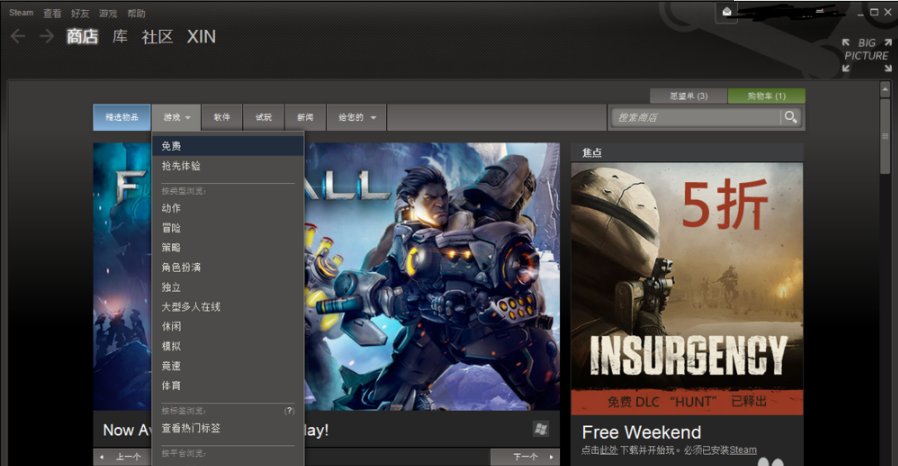Click the forward navigation arrow

[x=46, y=37]
